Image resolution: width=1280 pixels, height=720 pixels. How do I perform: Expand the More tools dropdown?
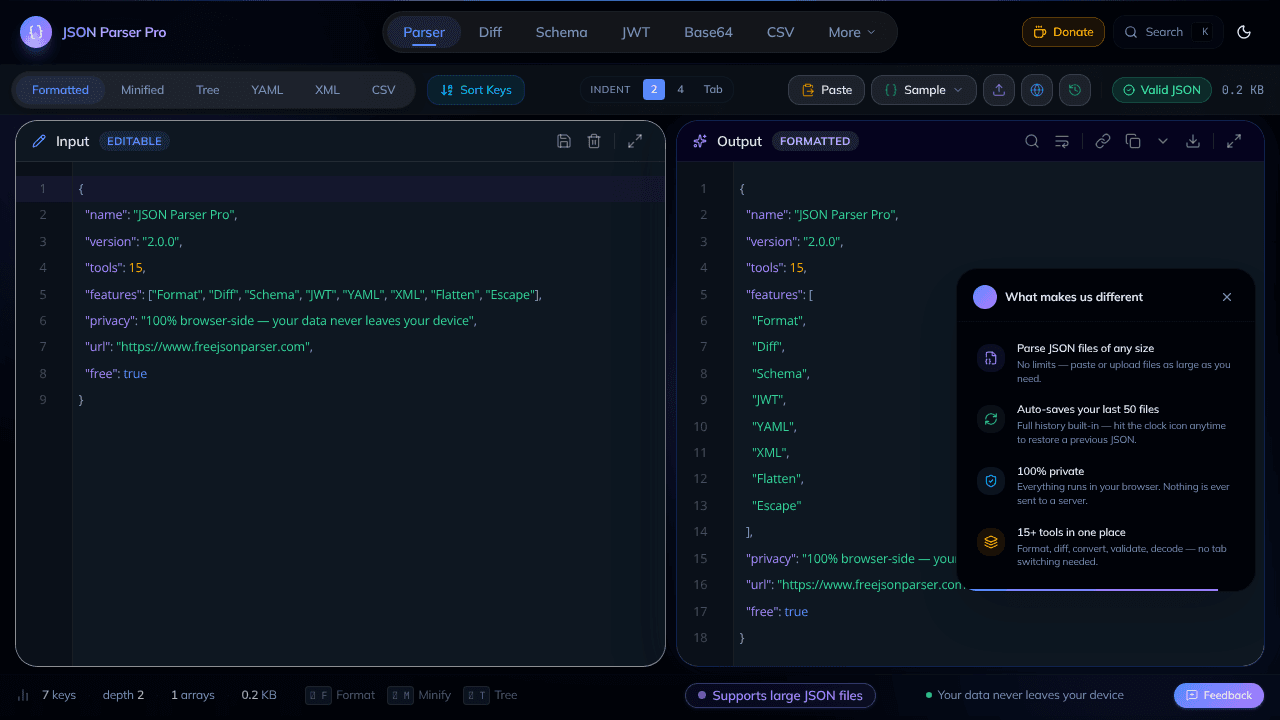pyautogui.click(x=852, y=32)
